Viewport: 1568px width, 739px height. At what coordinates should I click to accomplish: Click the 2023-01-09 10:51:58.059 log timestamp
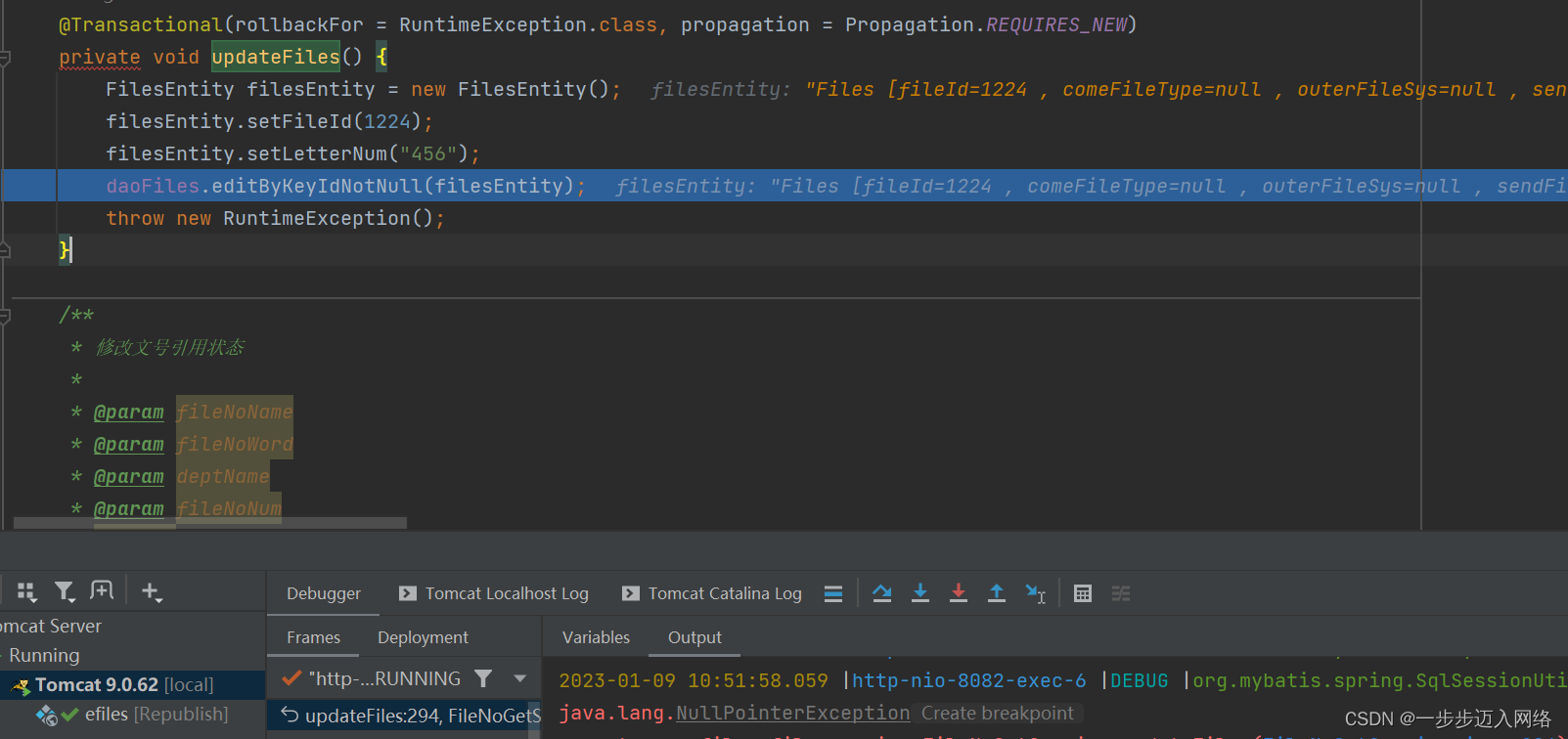pos(694,680)
